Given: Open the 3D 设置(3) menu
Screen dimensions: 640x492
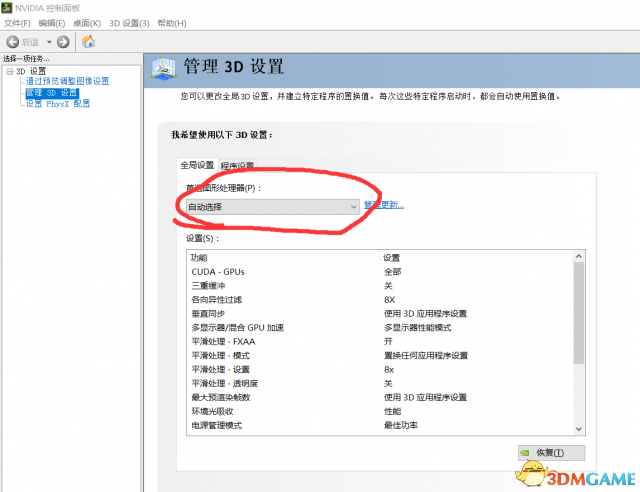Looking at the screenshot, I should tap(129, 23).
